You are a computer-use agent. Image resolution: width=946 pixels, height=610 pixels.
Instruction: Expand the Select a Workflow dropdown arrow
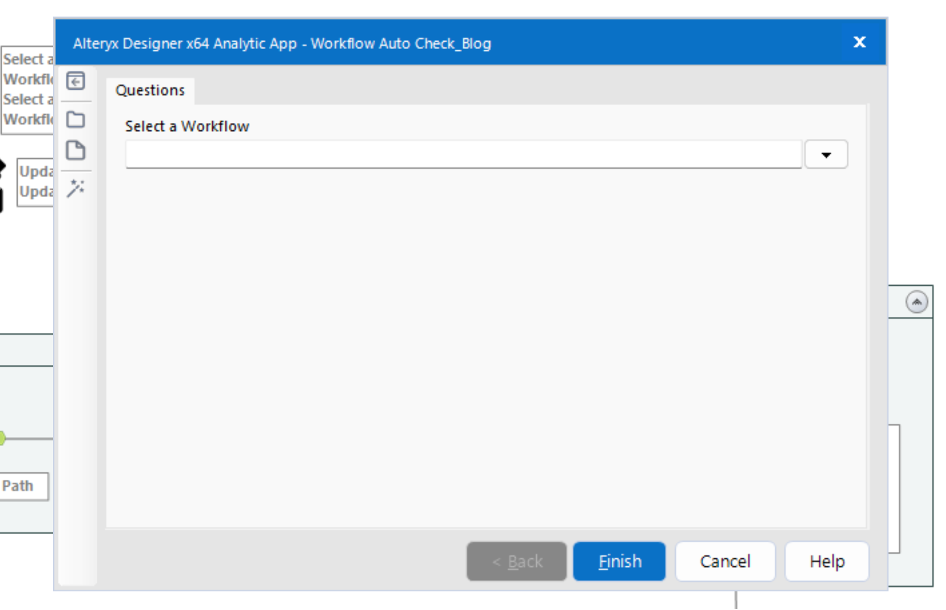tap(826, 154)
